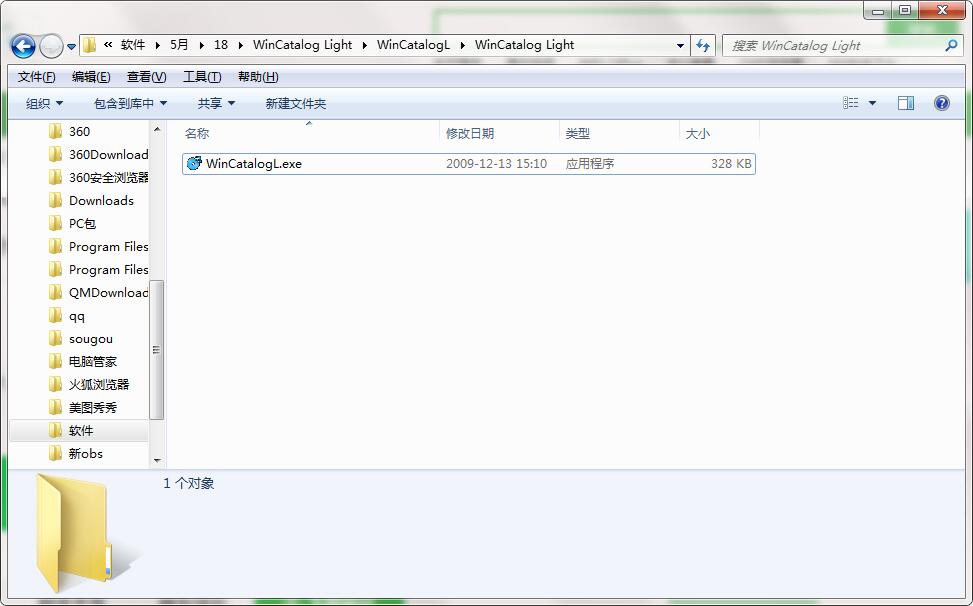
Task: Click the folder icon beside QMDownload
Action: (55, 292)
